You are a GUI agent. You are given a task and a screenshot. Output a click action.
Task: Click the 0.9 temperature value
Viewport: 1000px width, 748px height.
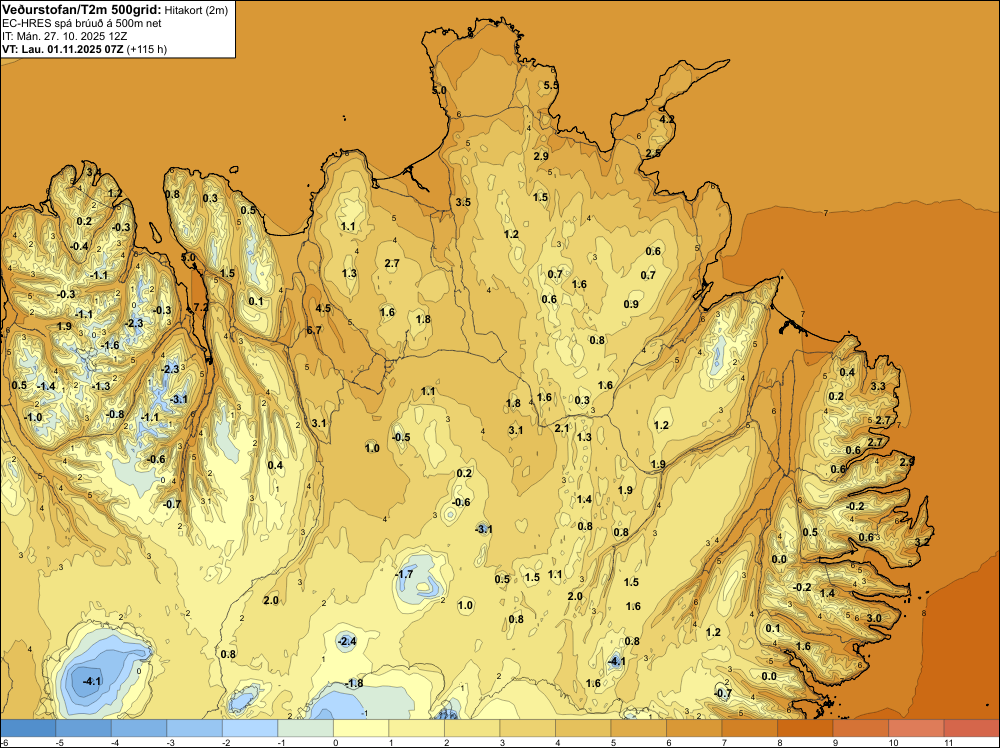click(631, 304)
